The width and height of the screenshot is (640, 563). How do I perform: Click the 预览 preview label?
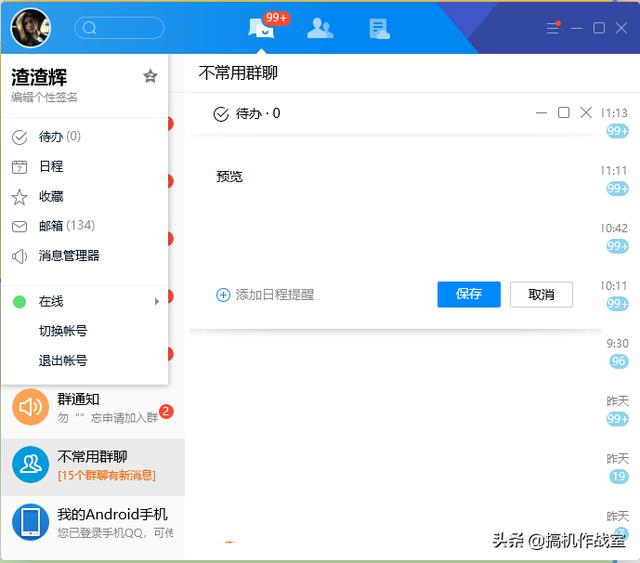point(229,176)
